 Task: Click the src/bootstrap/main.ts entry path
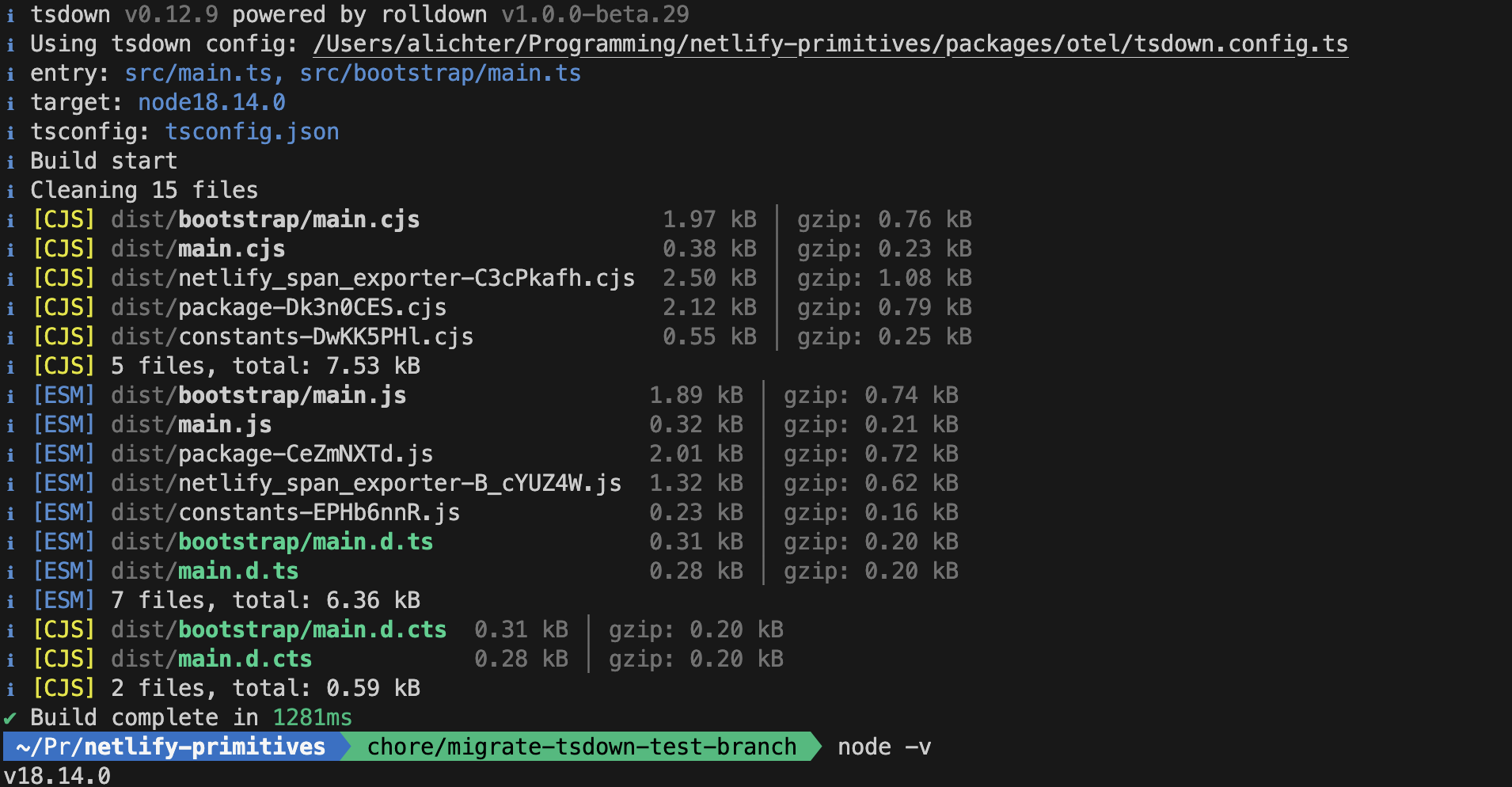[x=440, y=73]
